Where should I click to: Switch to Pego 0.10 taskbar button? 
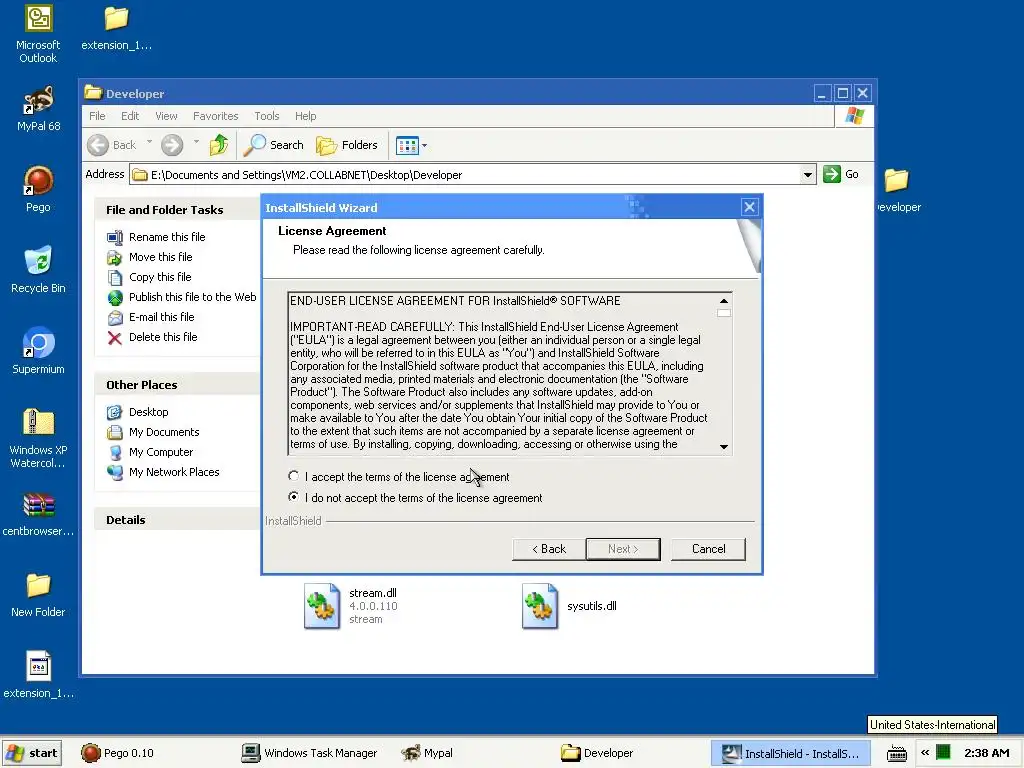pyautogui.click(x=118, y=753)
